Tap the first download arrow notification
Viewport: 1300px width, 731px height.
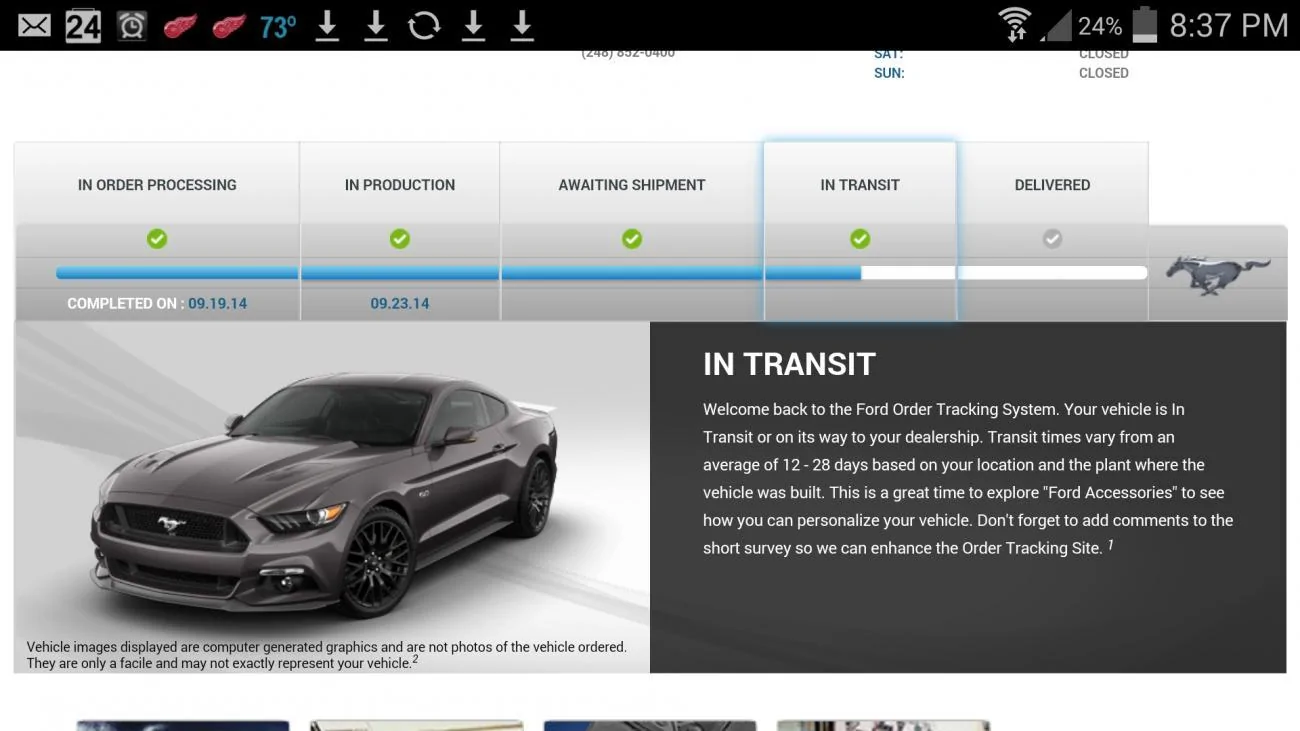point(327,25)
